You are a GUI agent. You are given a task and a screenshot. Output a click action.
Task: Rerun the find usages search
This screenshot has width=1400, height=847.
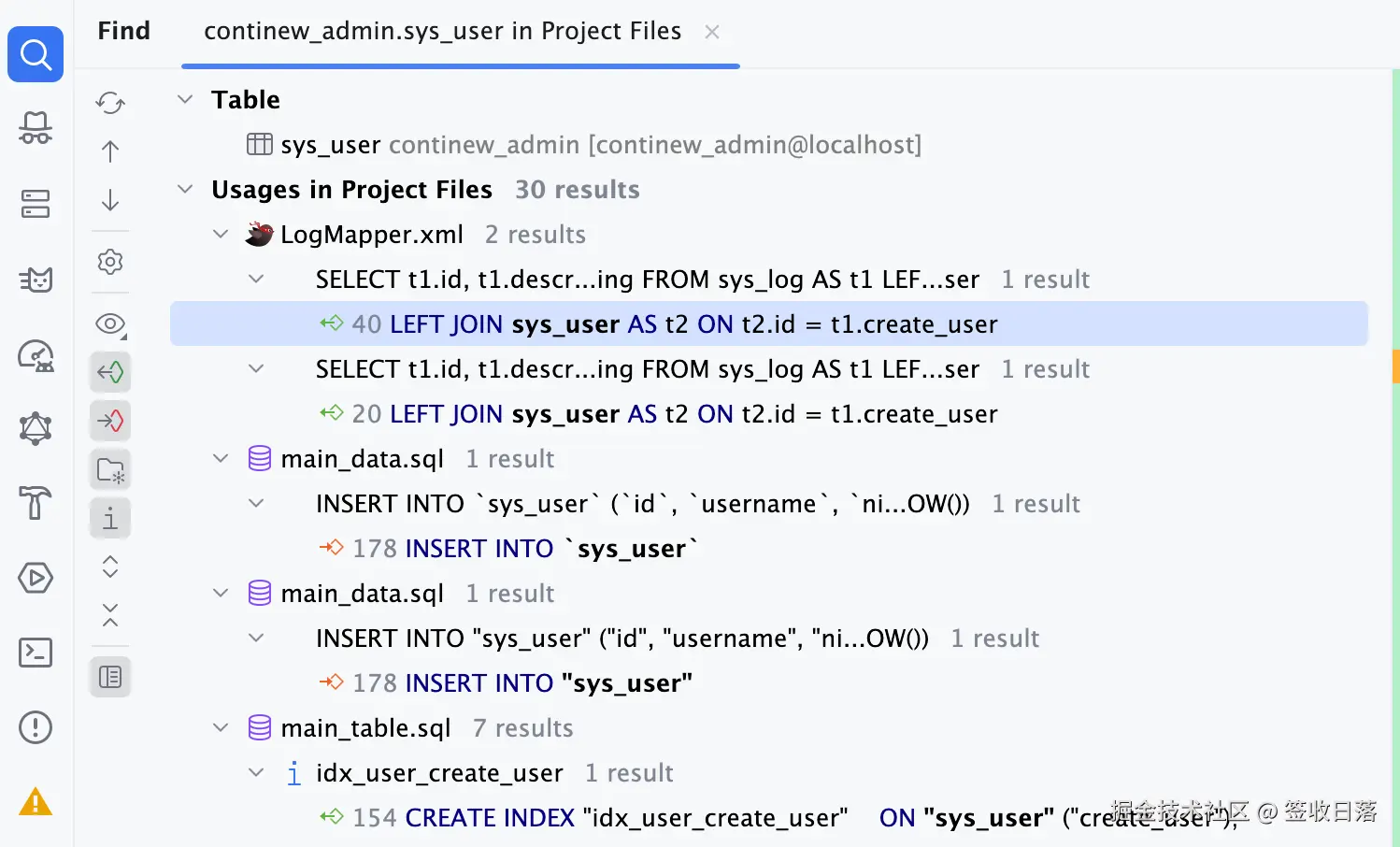coord(110,103)
